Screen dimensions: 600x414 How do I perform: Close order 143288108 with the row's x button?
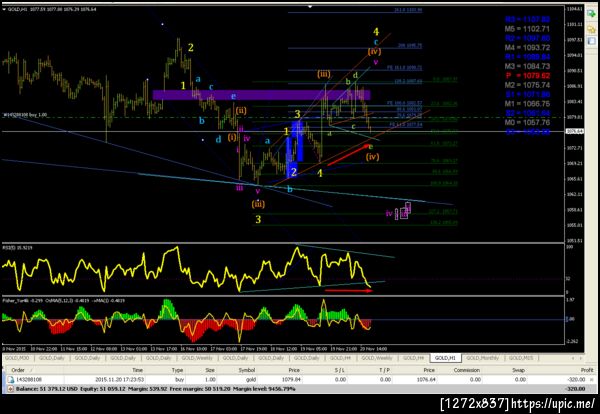click(593, 380)
